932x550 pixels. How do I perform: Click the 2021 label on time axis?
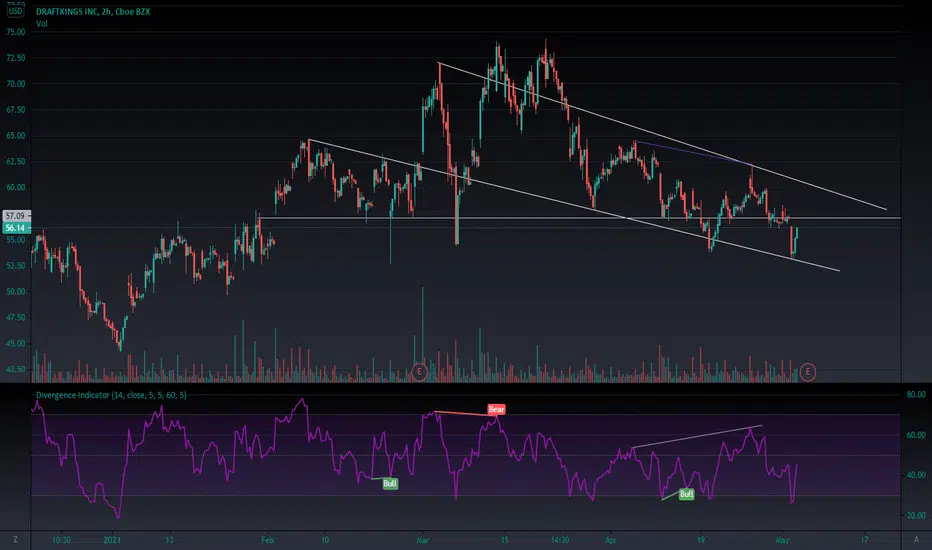point(112,540)
